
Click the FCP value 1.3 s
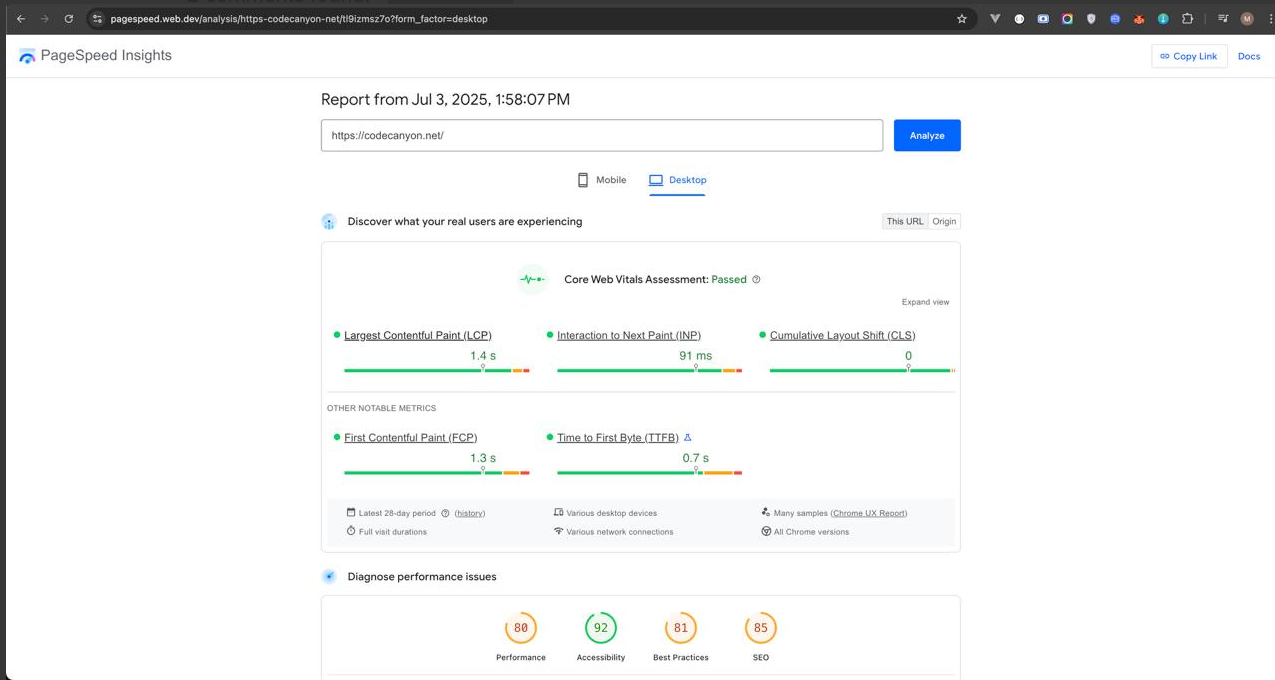point(483,458)
